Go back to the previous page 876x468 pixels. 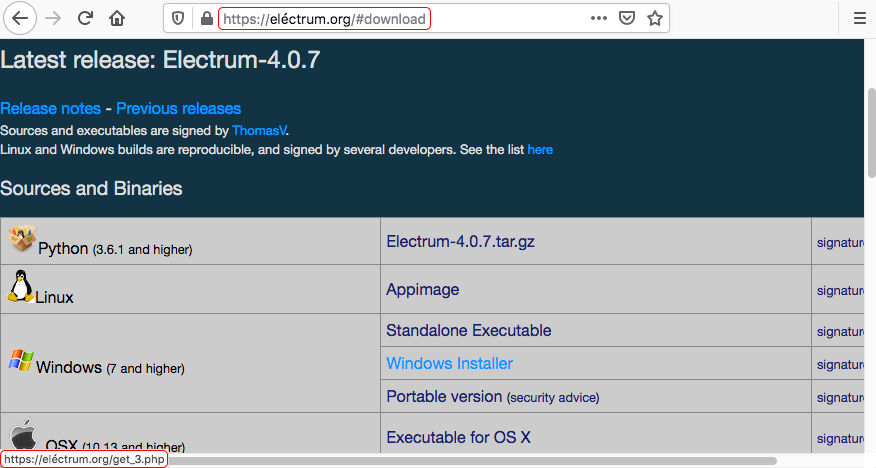click(20, 18)
